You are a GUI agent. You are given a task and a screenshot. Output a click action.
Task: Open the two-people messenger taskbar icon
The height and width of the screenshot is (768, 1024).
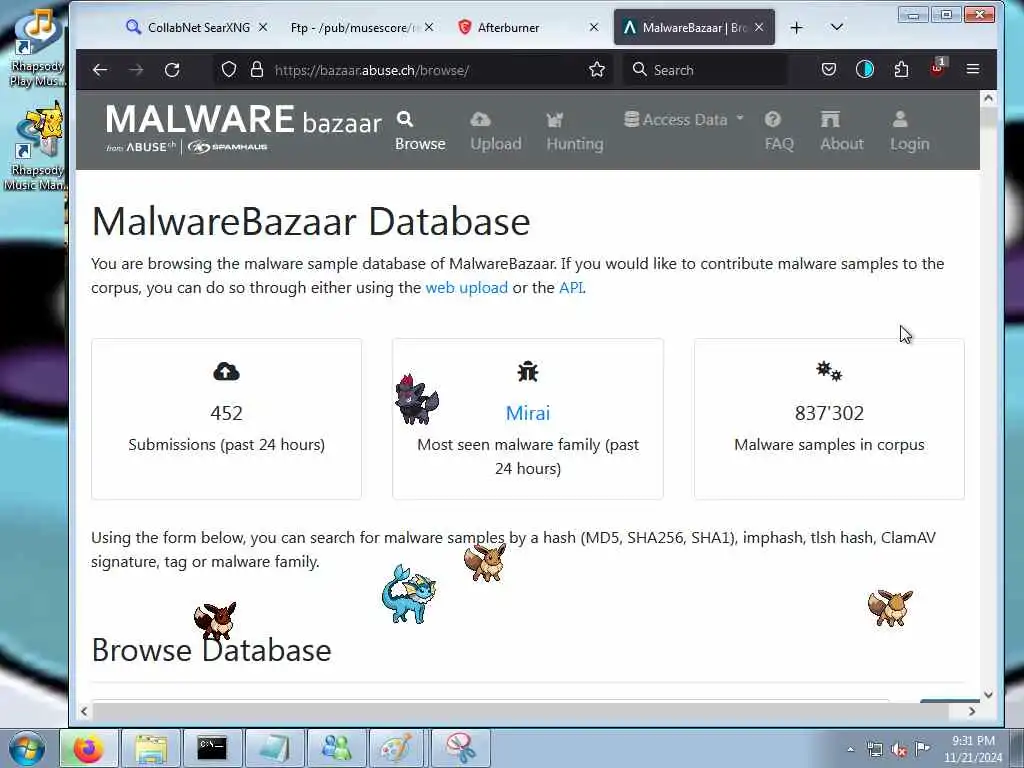click(336, 748)
